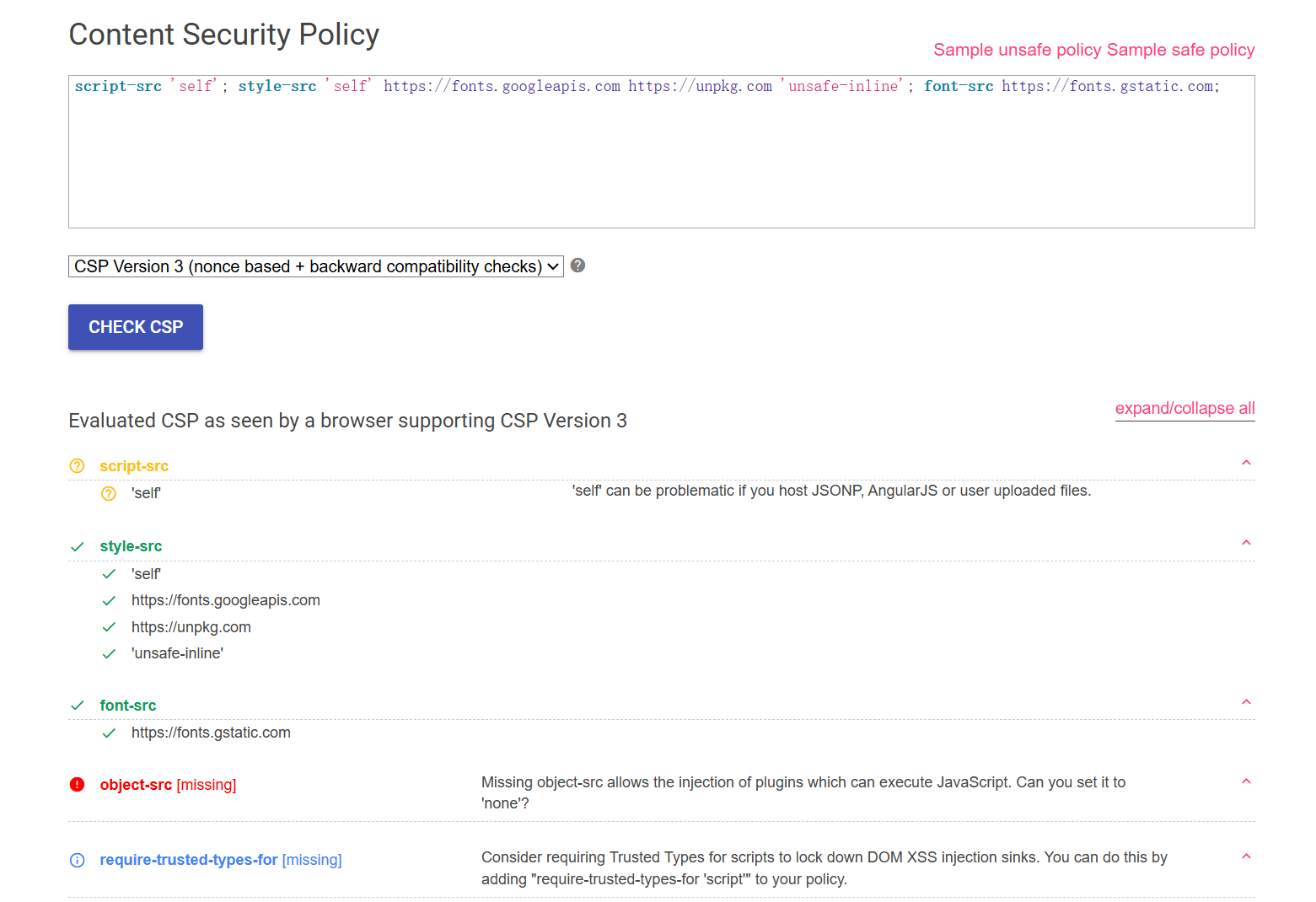
Task: Click the require-trusted-types-for info icon
Action: click(77, 861)
